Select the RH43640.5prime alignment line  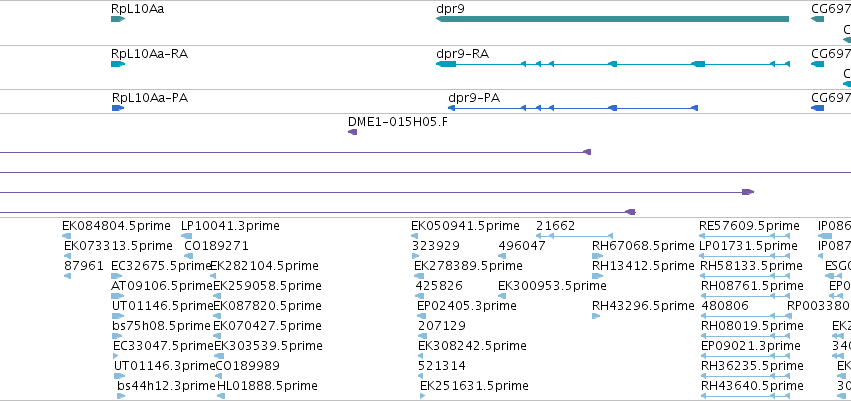(x=745, y=397)
